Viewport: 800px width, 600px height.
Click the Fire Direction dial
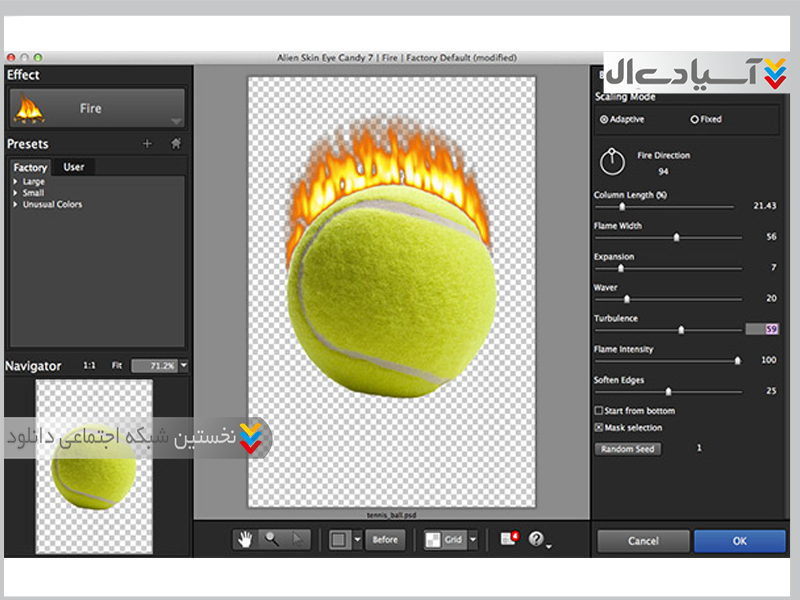[x=611, y=160]
